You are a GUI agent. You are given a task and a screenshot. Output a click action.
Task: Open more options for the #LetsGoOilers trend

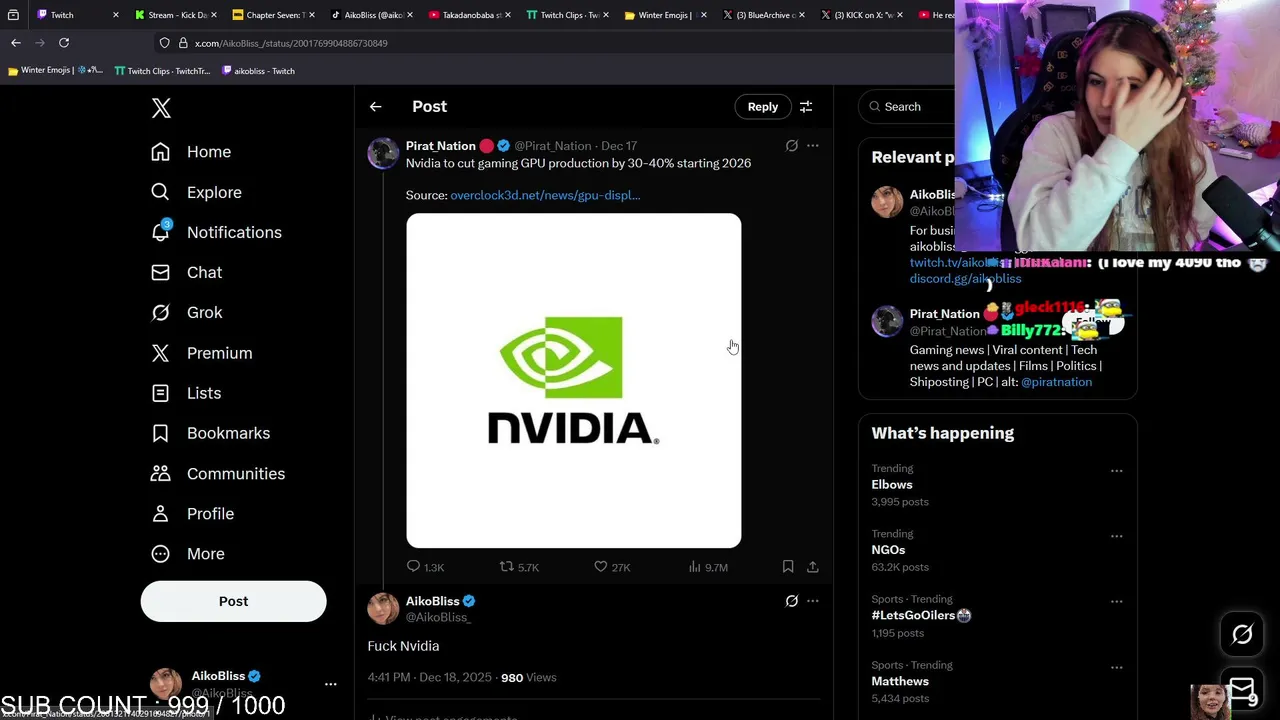[1116, 602]
